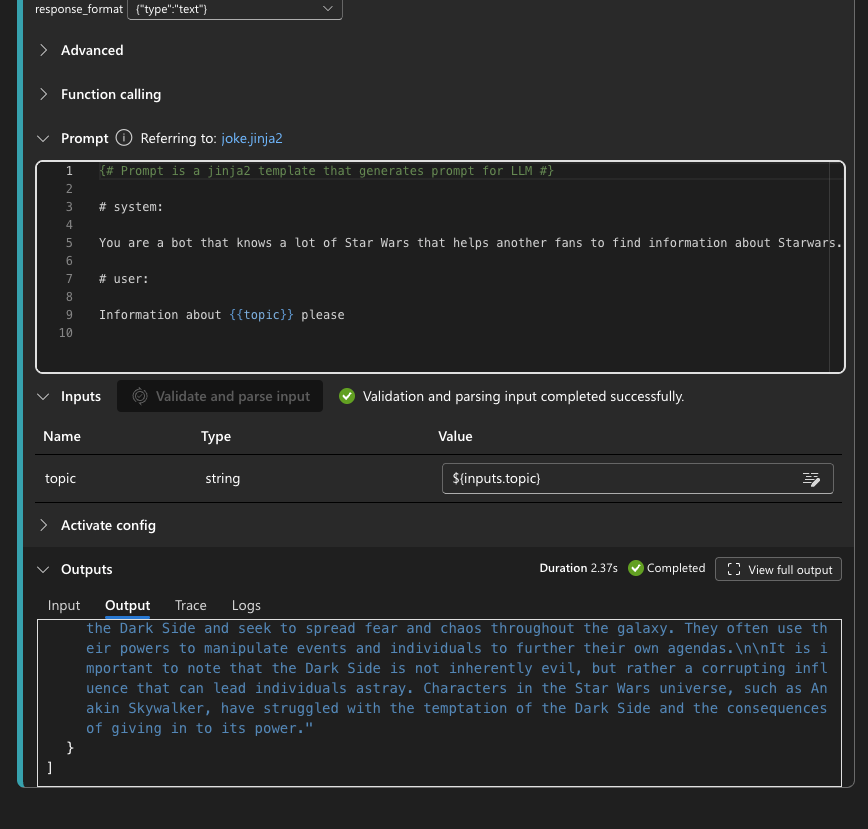Click the '# system:' line in editor

[131, 207]
